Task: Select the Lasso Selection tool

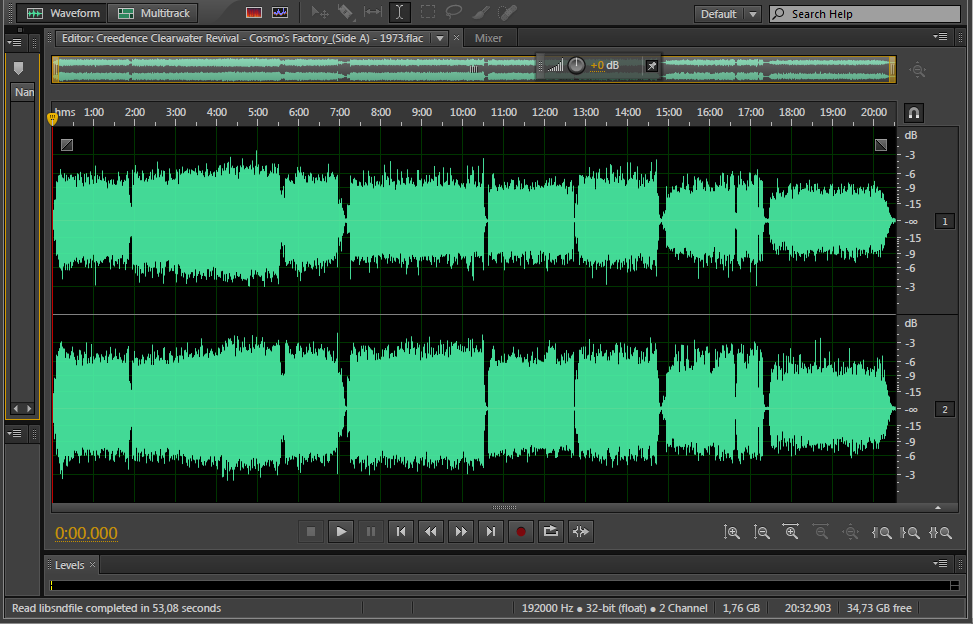Action: [x=454, y=12]
